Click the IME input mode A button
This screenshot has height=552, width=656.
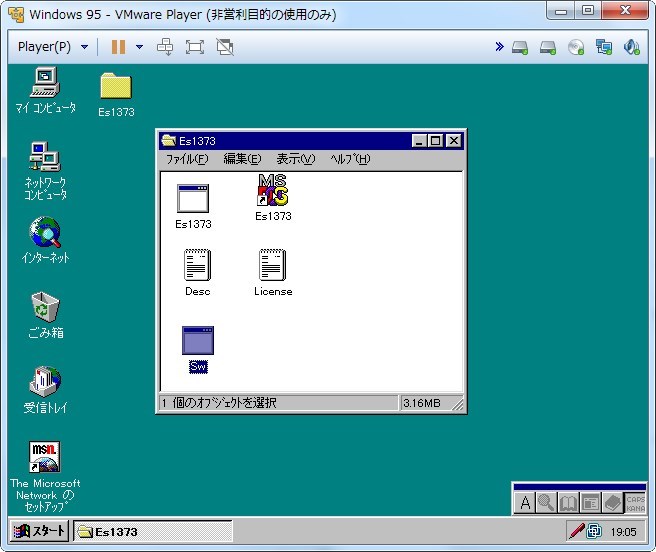(525, 502)
